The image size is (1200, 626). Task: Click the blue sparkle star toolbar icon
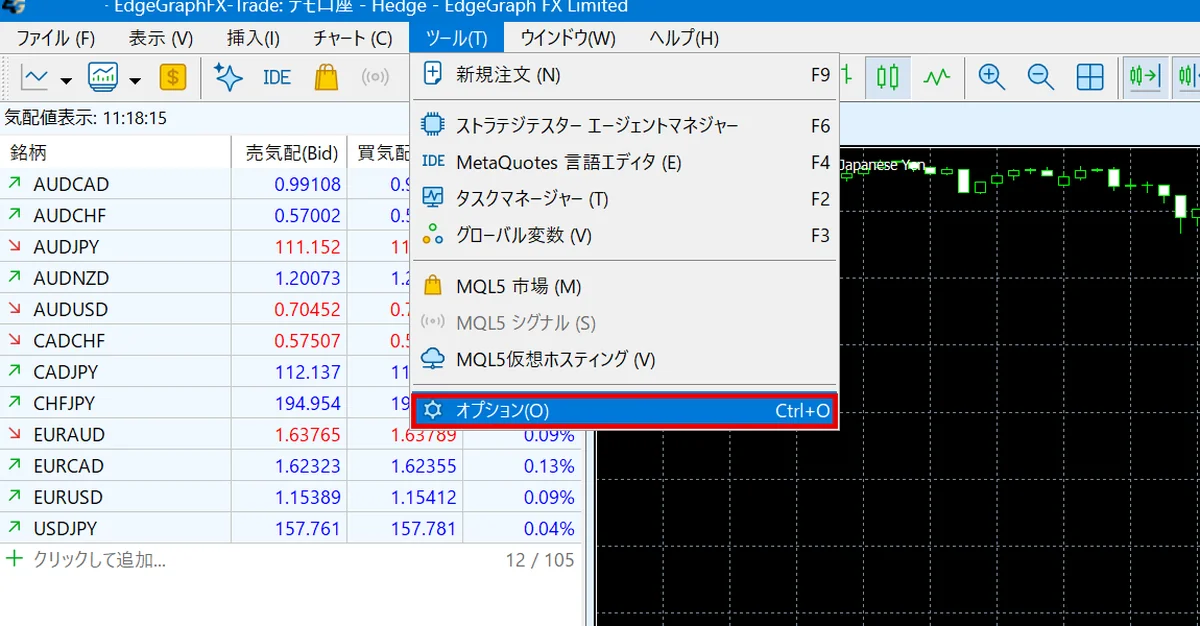229,77
